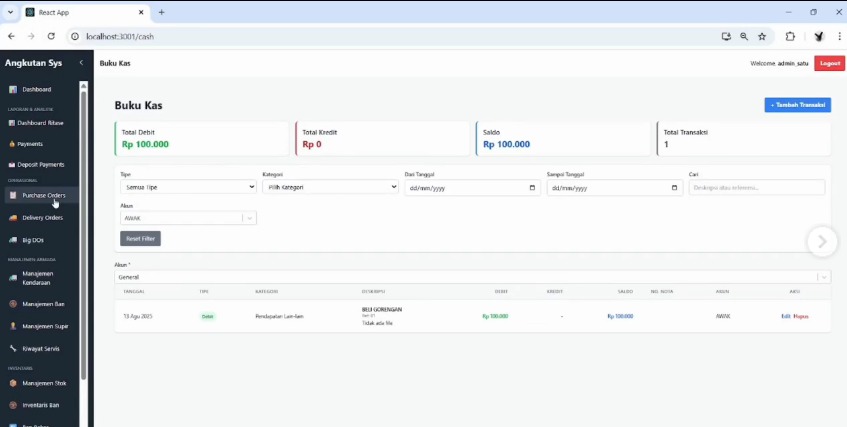The height and width of the screenshot is (427, 847).
Task: Open the browser tab search dropdown
Action: tap(10, 12)
